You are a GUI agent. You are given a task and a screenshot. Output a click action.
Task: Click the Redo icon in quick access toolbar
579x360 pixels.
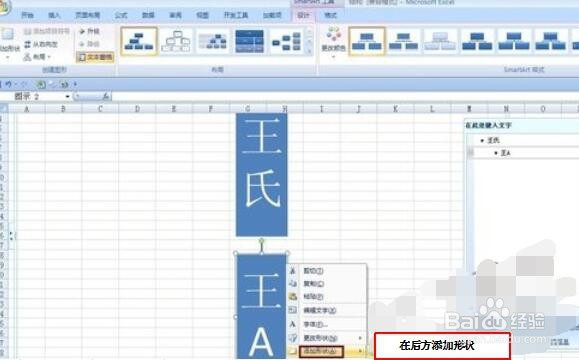point(24,84)
